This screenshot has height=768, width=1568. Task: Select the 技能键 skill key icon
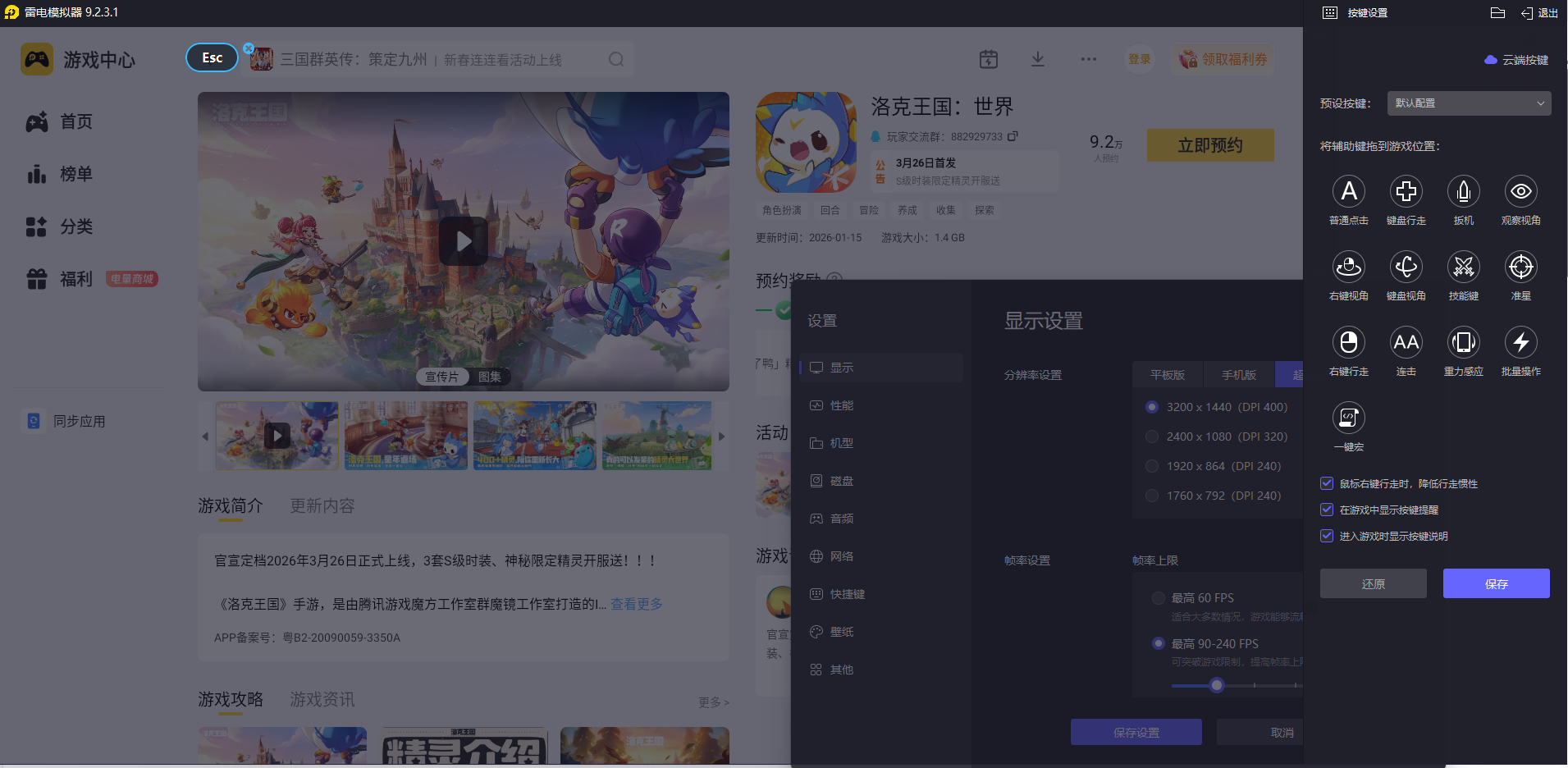[1464, 267]
